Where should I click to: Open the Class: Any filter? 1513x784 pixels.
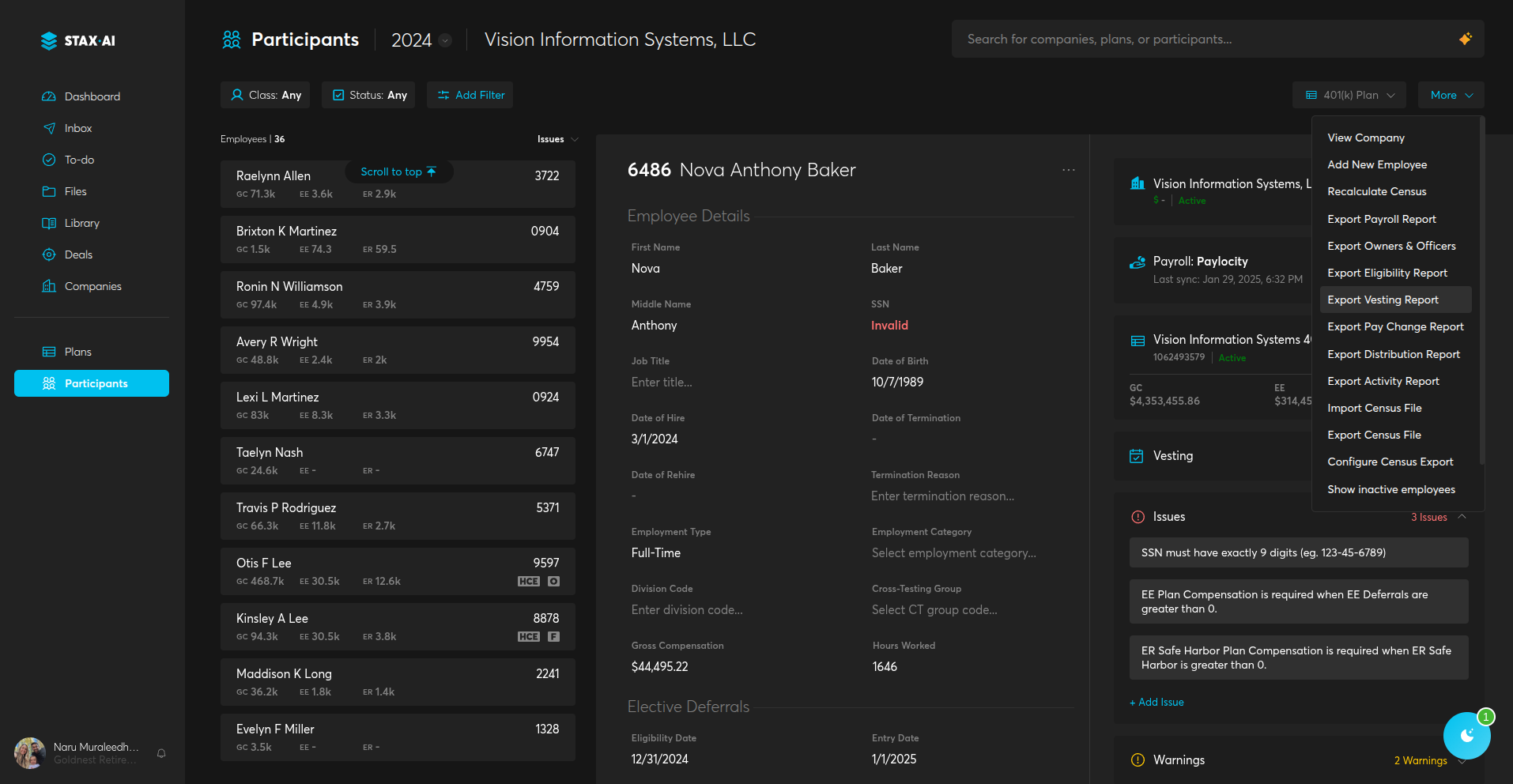(265, 95)
